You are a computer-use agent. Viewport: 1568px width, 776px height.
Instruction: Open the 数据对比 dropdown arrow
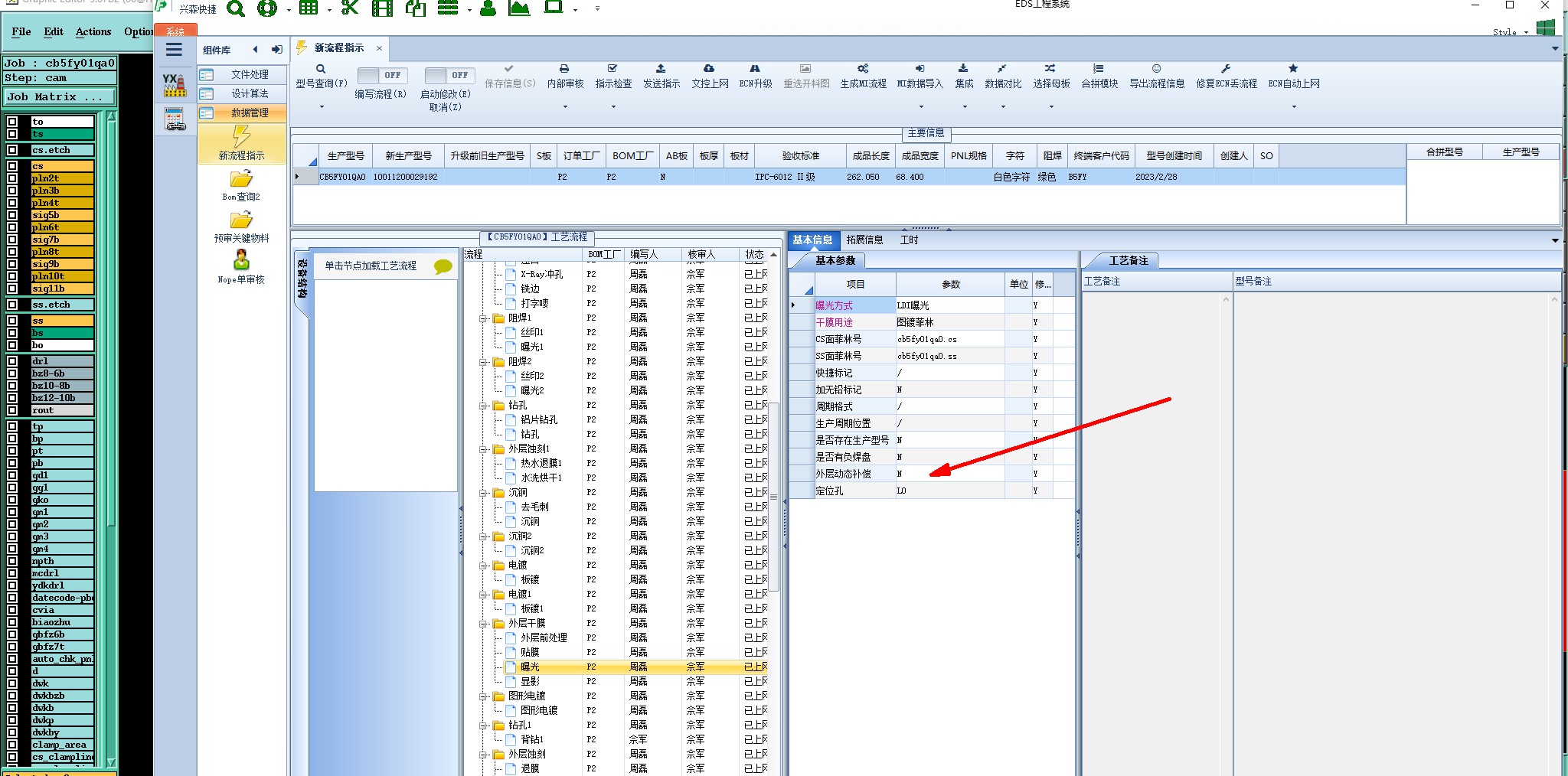(x=1003, y=107)
